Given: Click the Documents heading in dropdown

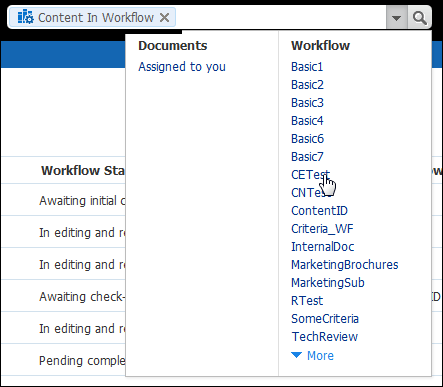Looking at the screenshot, I should (x=173, y=46).
